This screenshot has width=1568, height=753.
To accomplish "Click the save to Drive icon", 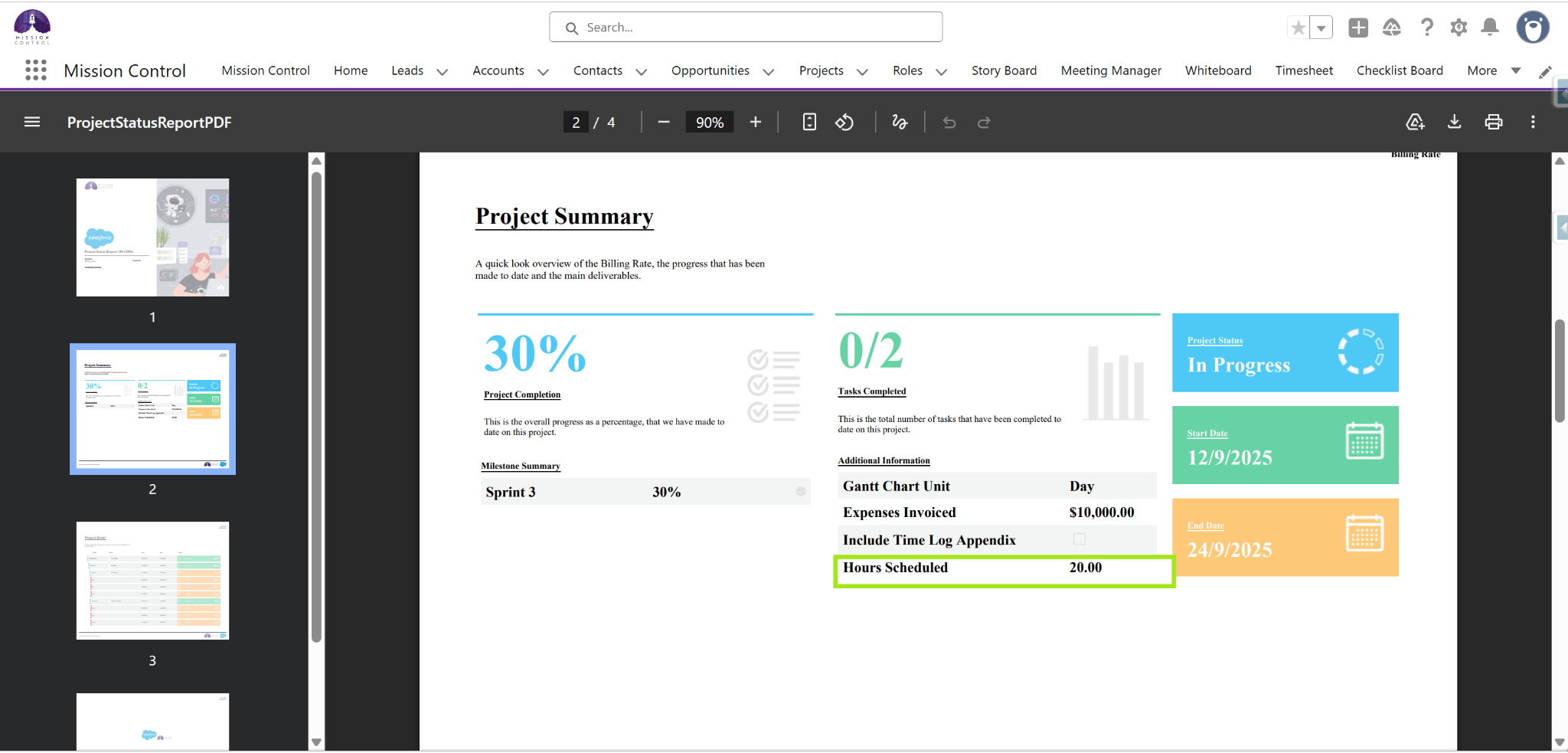I will click(x=1415, y=122).
